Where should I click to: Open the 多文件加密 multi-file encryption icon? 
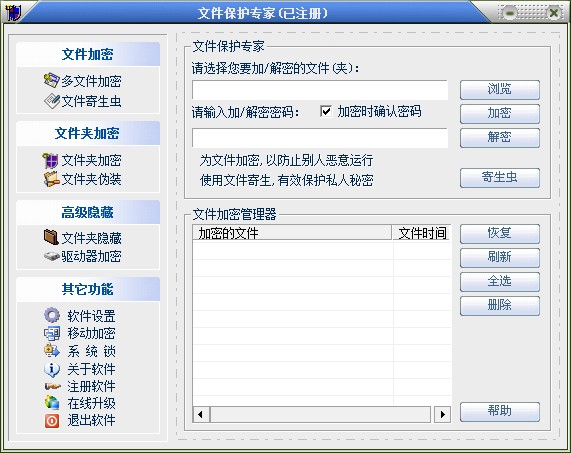click(x=51, y=80)
